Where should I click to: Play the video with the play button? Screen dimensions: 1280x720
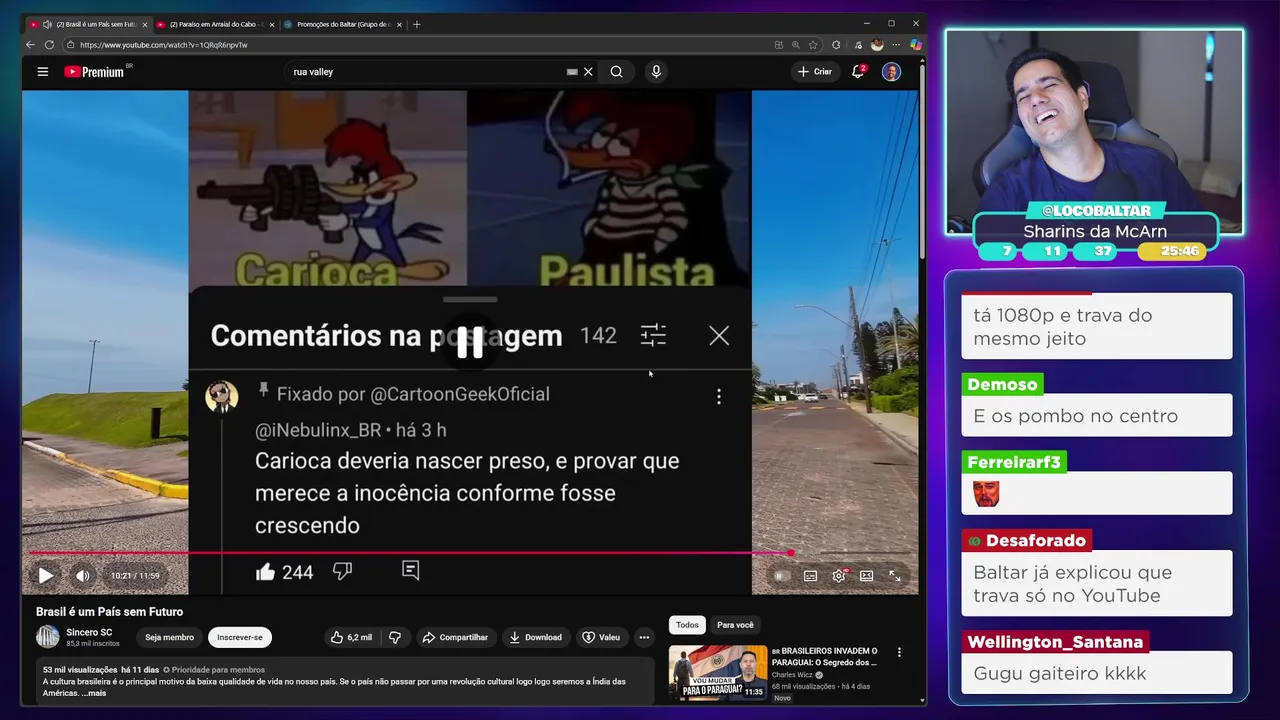[x=46, y=576]
